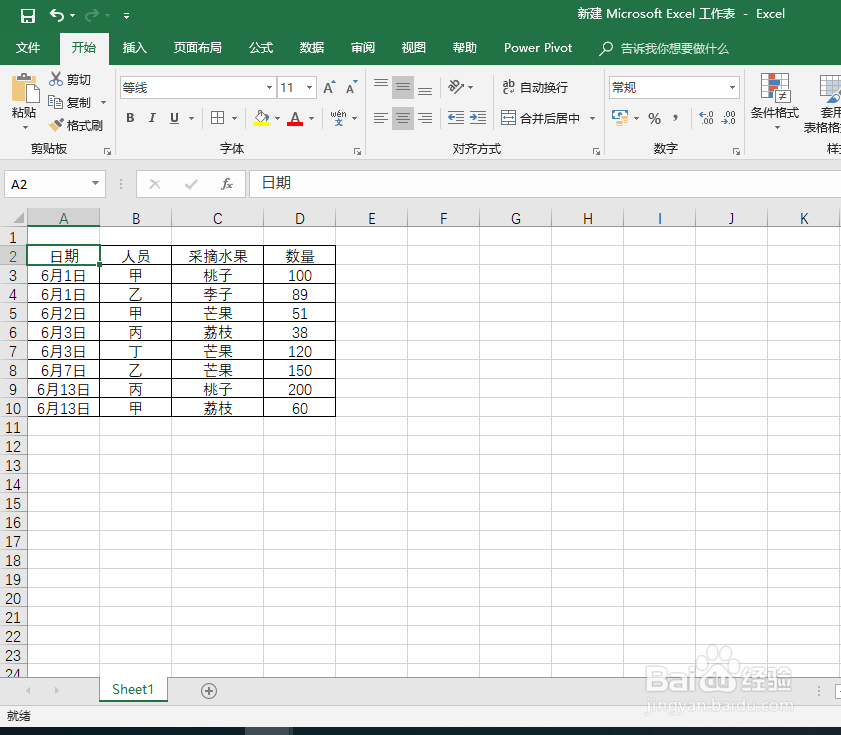Click Merge & Center (合并后居中) button

coord(540,118)
